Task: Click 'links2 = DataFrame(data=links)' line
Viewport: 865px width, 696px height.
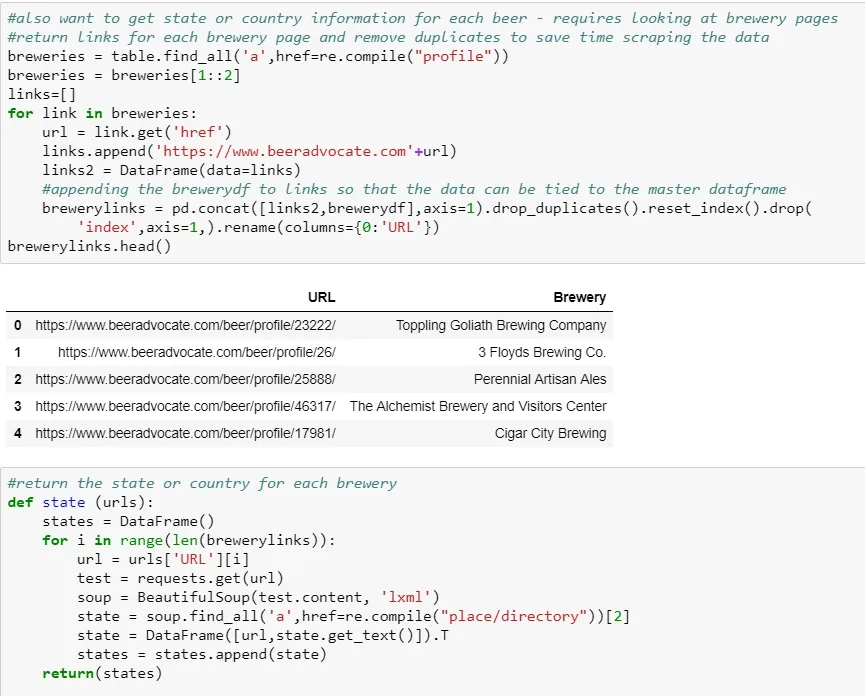Action: click(x=172, y=170)
